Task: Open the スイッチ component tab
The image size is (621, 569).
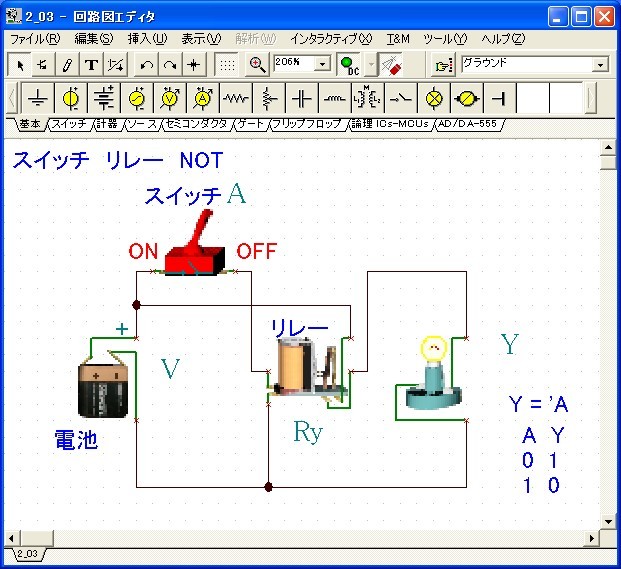Action: [69, 124]
